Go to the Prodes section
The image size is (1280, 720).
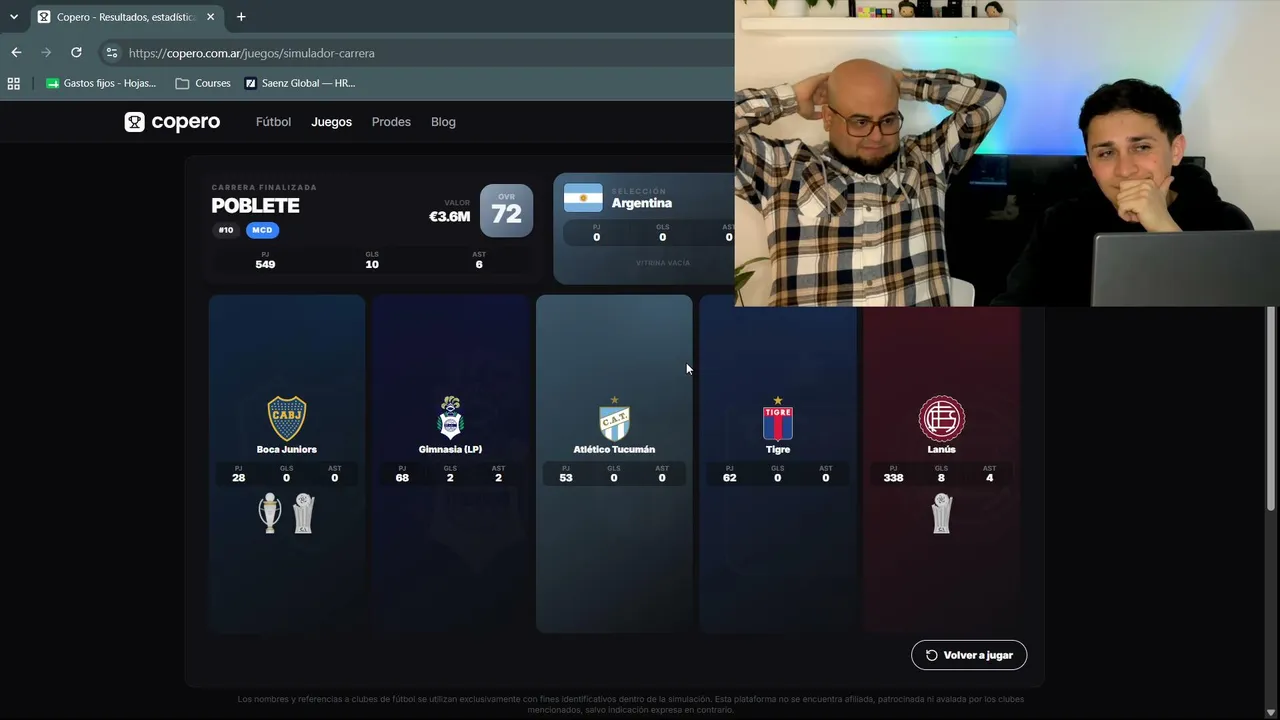click(x=391, y=122)
